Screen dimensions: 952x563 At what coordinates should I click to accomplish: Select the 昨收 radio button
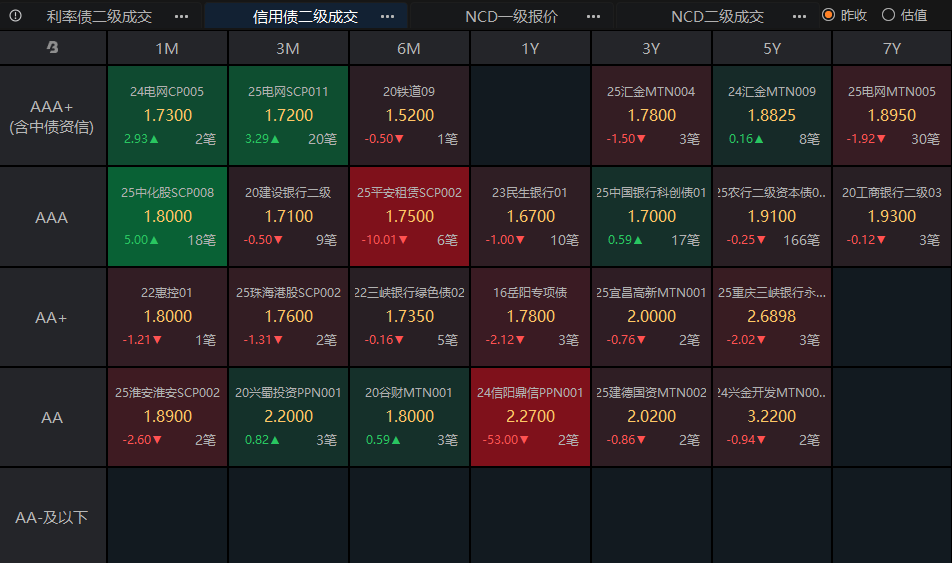pos(828,15)
